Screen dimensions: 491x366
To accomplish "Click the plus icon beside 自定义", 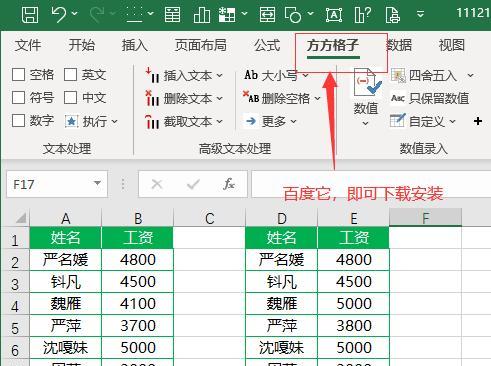I will tap(478, 121).
